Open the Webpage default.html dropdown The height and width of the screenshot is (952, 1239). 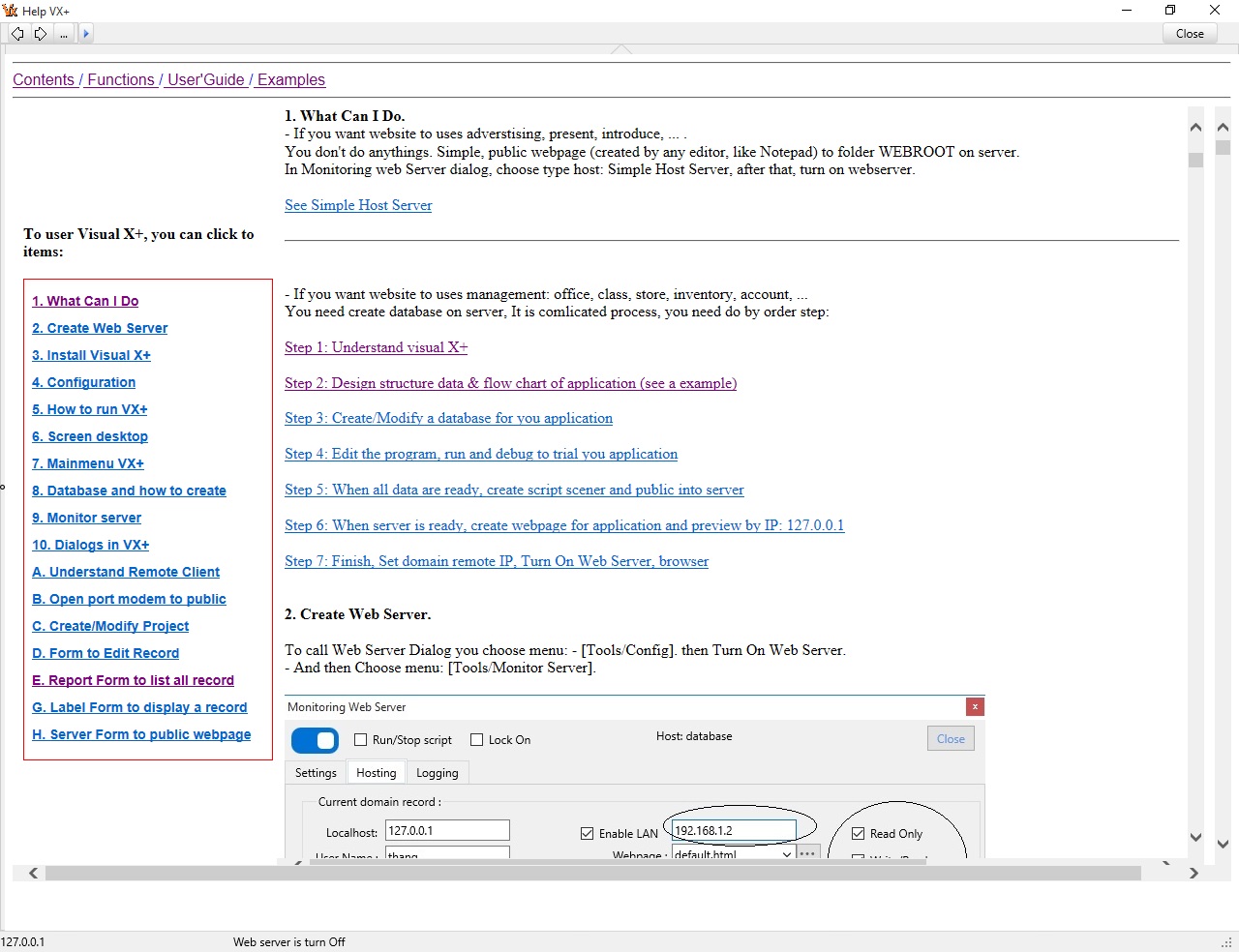coord(786,854)
